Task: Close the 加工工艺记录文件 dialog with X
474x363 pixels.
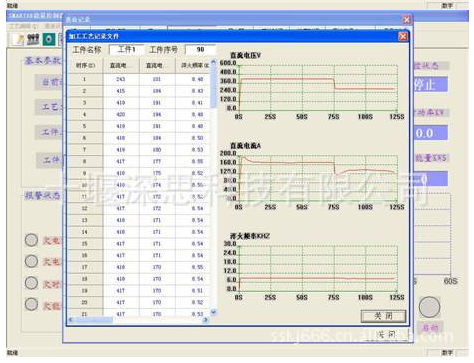Action: (403, 36)
